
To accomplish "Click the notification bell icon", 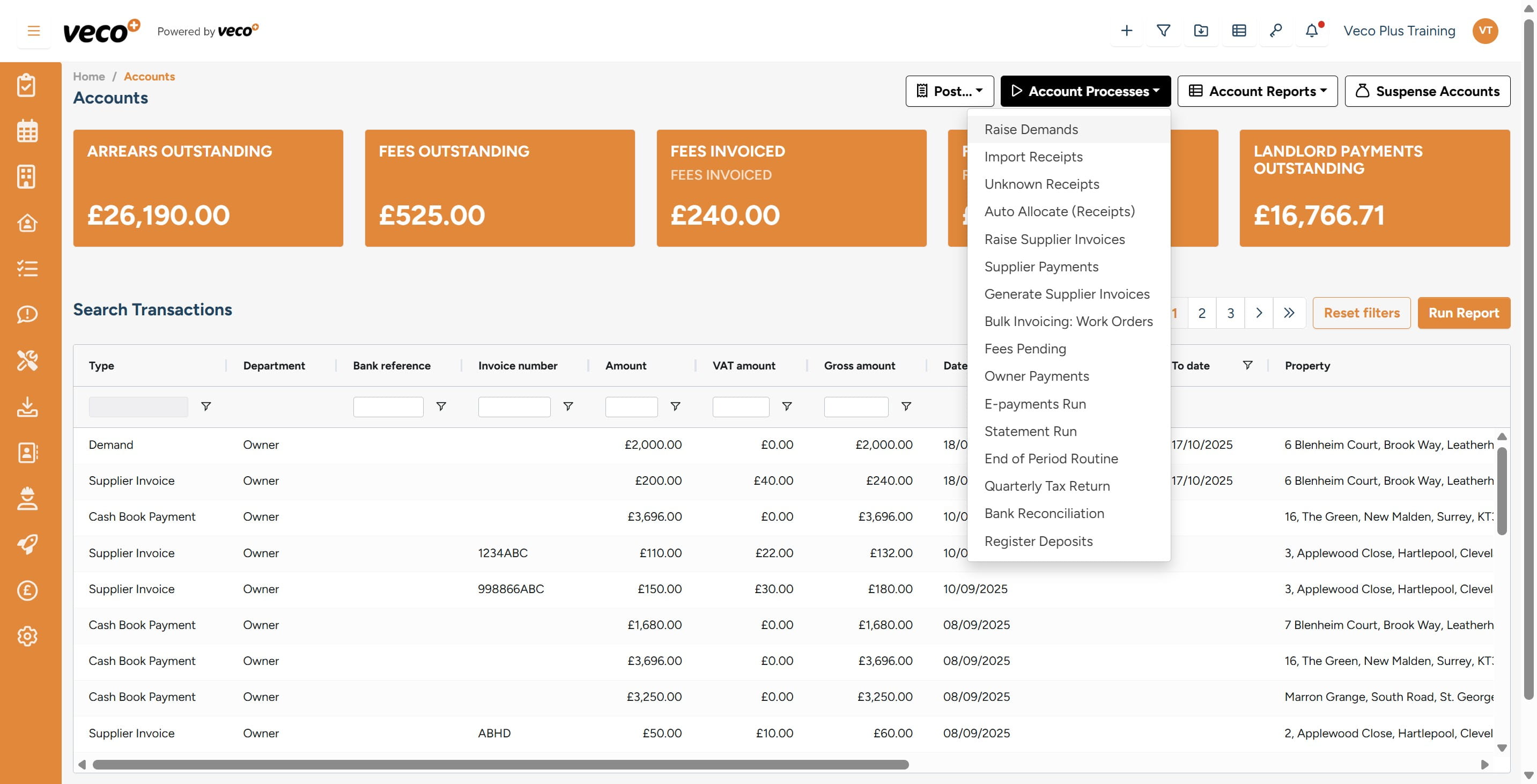I will pyautogui.click(x=1311, y=31).
